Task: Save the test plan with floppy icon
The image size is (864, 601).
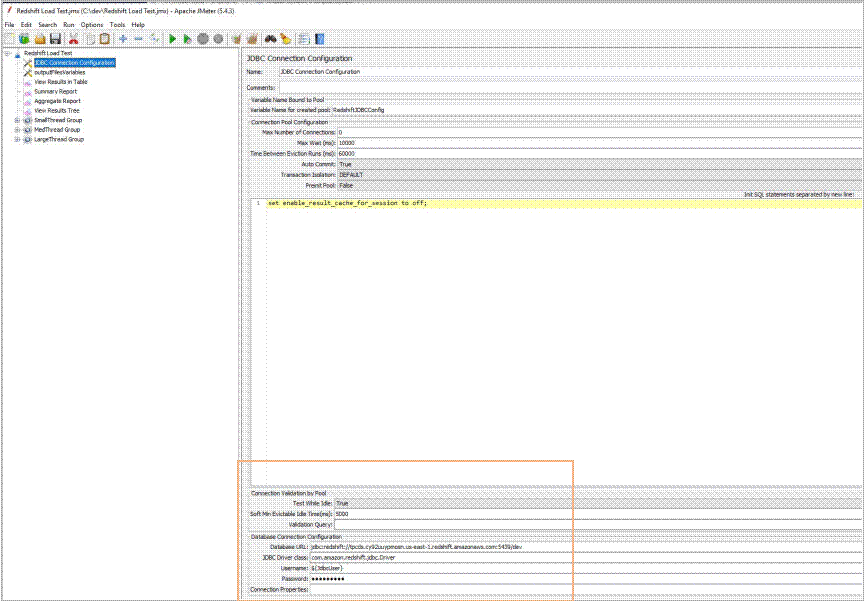Action: coord(55,39)
